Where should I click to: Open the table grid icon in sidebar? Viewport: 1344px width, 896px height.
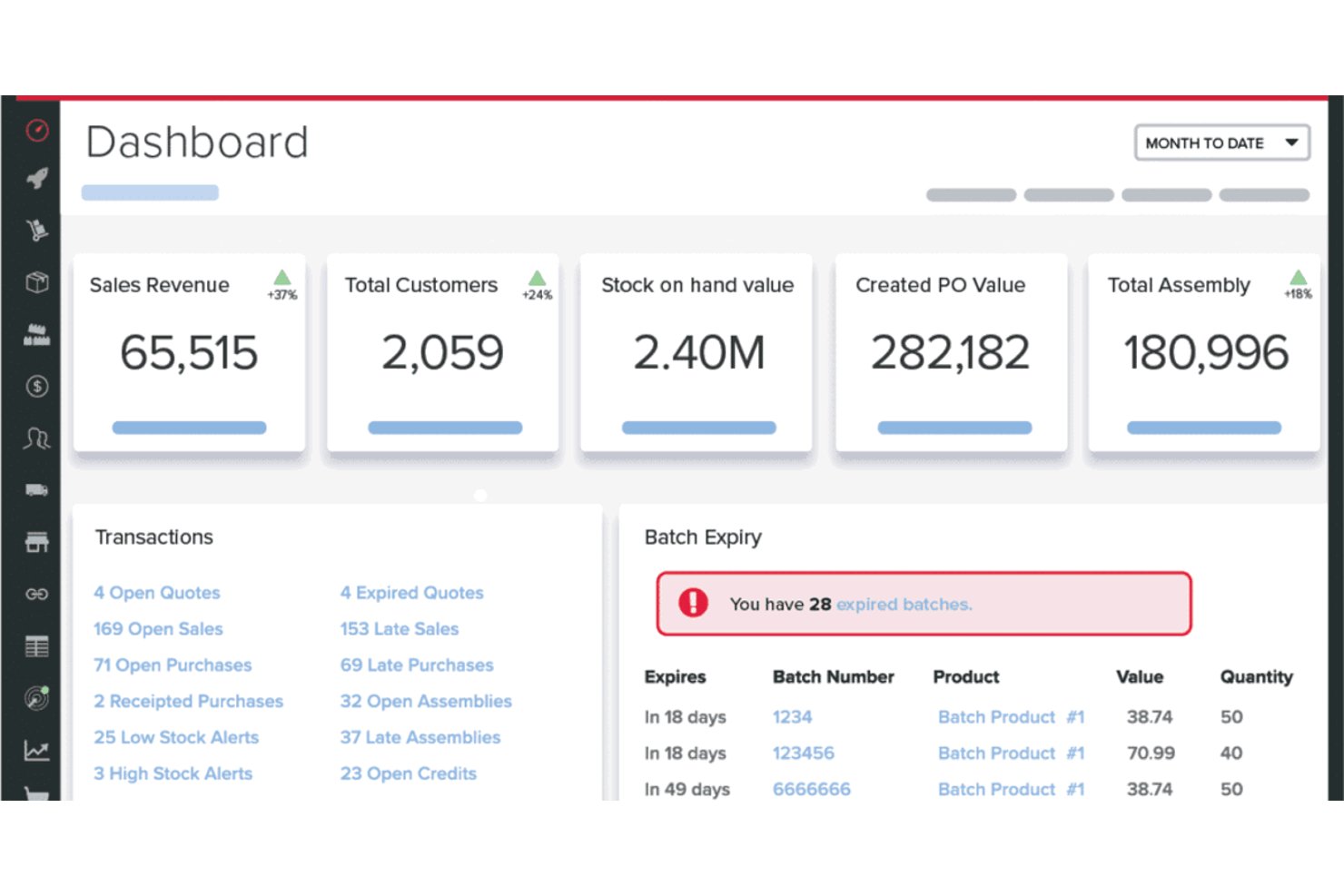[37, 646]
